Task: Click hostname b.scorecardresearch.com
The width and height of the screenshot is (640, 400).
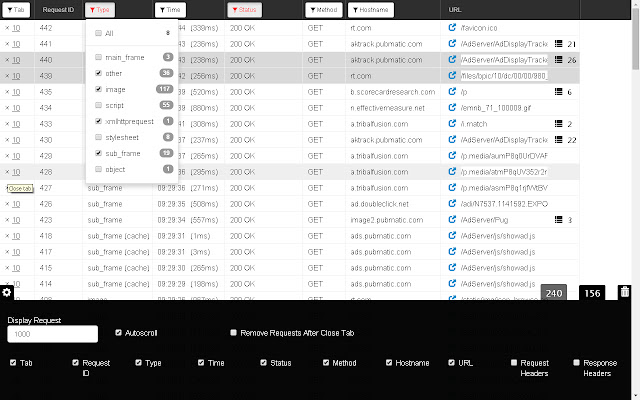Action: click(393, 92)
